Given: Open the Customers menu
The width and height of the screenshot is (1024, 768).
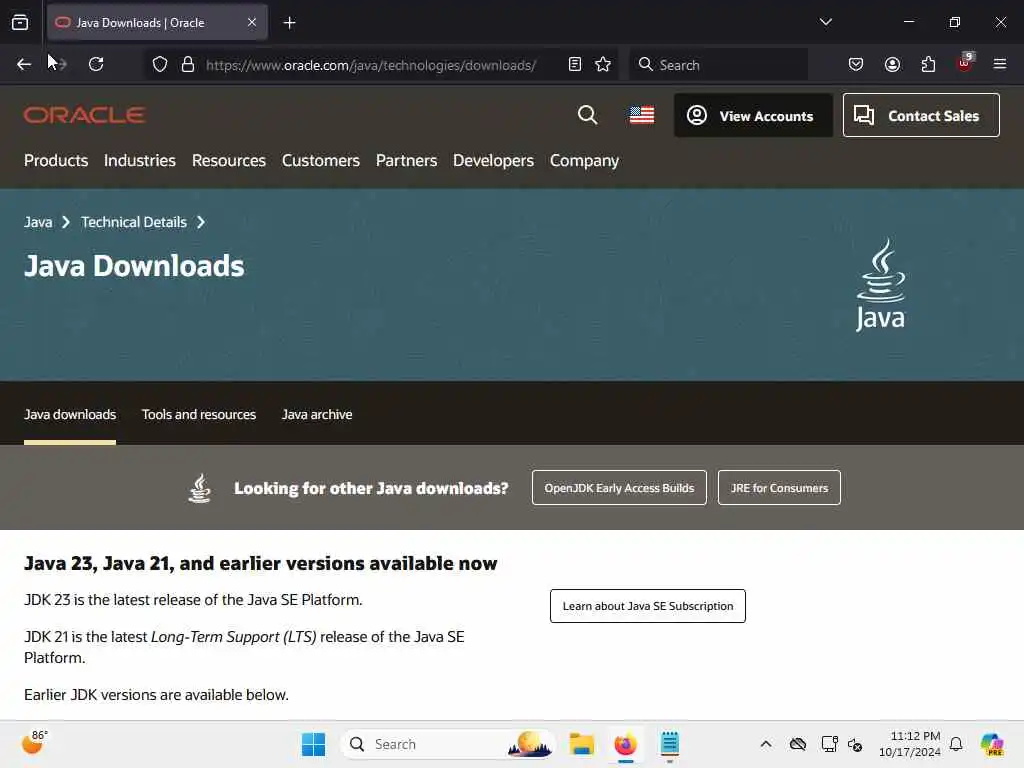Looking at the screenshot, I should point(321,161).
